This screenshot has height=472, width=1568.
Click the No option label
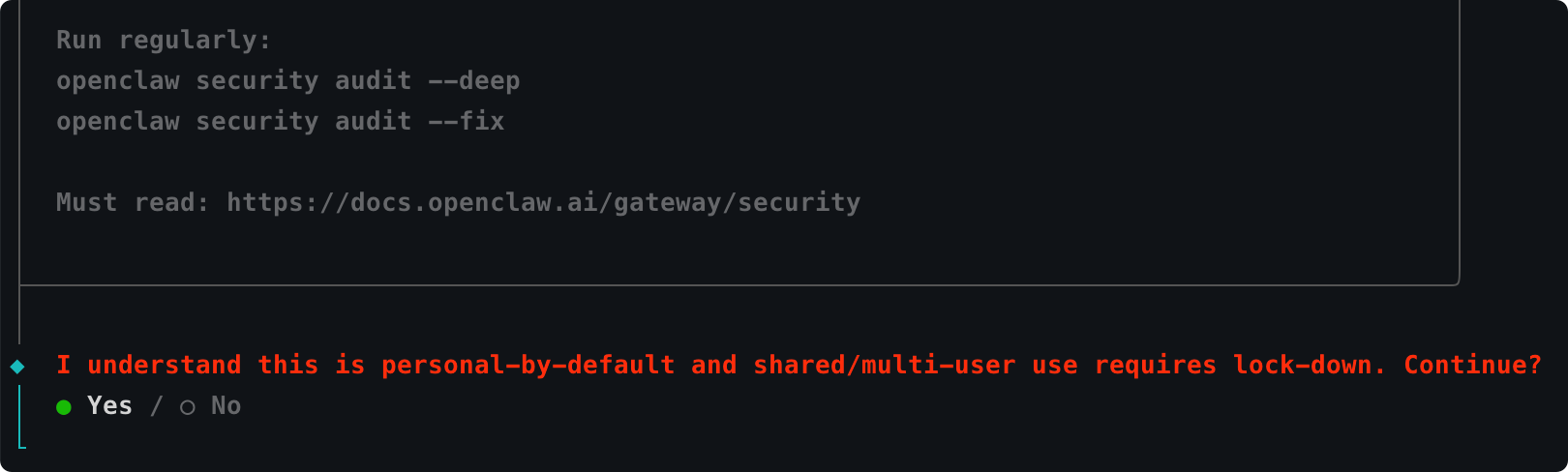[x=226, y=406]
